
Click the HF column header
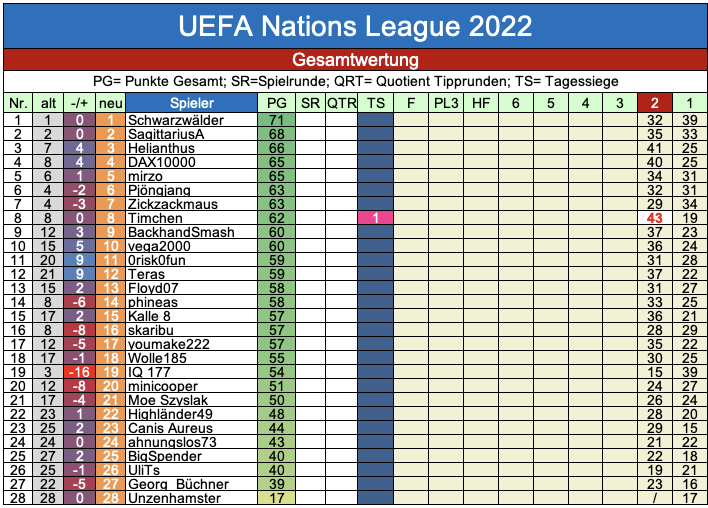(481, 103)
